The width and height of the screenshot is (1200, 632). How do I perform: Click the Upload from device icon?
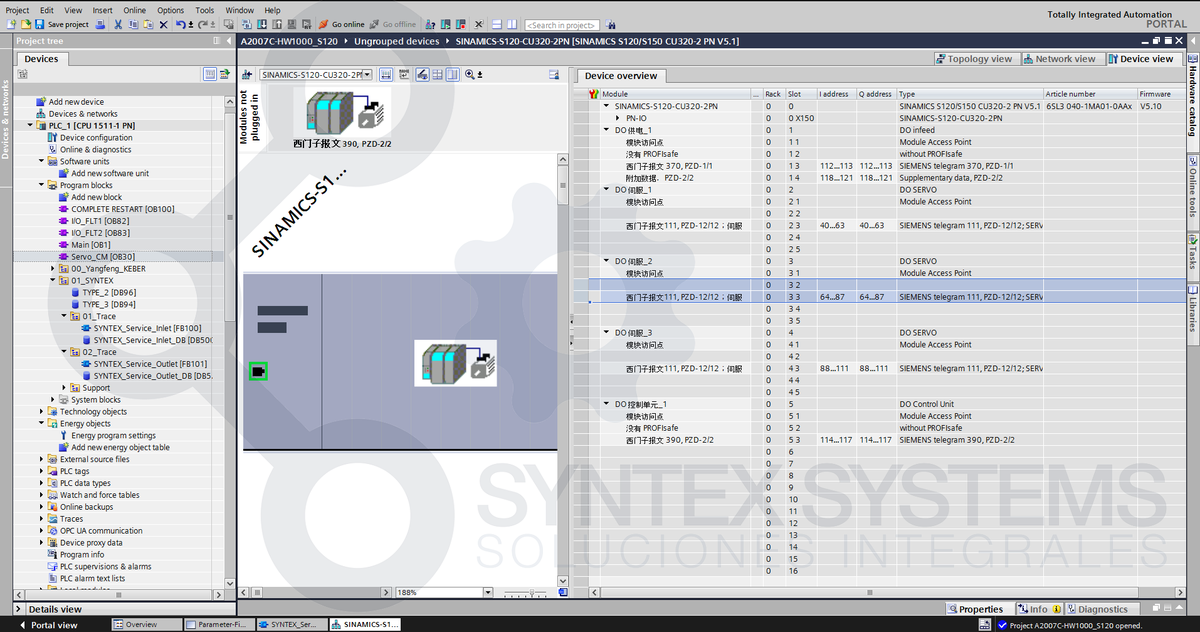277,24
